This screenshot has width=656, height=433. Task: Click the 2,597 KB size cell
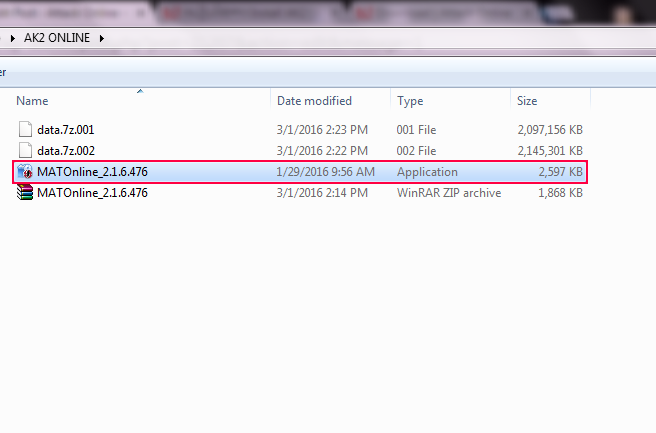click(560, 172)
